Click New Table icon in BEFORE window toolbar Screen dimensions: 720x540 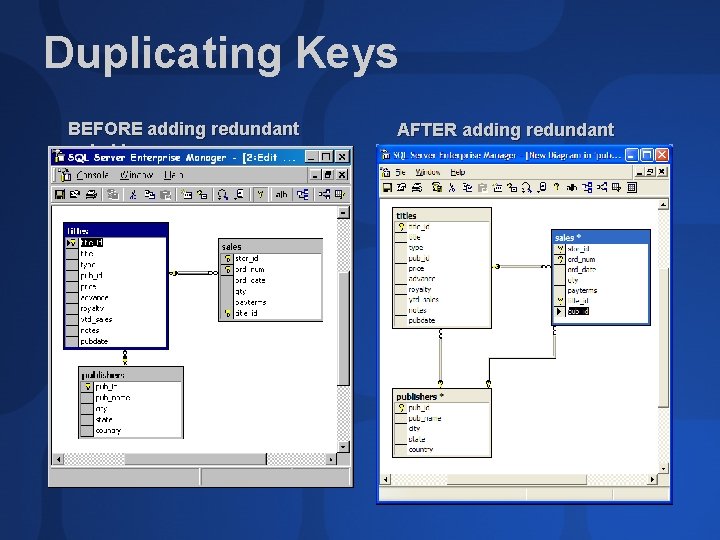click(x=186, y=195)
